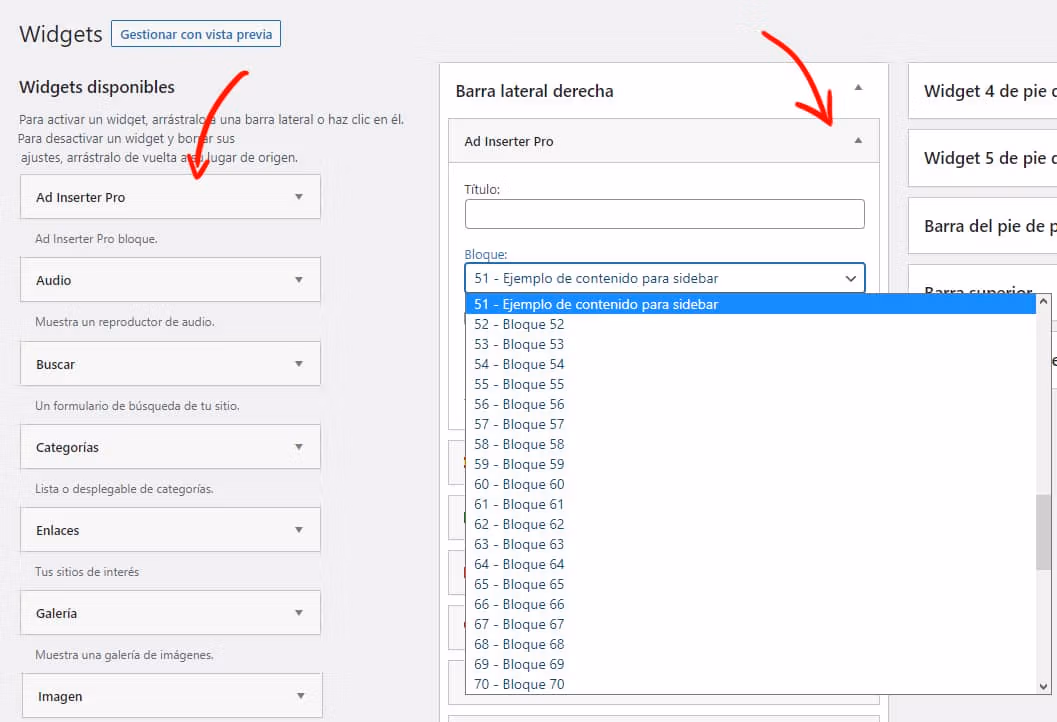Select option 52 - Bloque 52

click(x=750, y=324)
